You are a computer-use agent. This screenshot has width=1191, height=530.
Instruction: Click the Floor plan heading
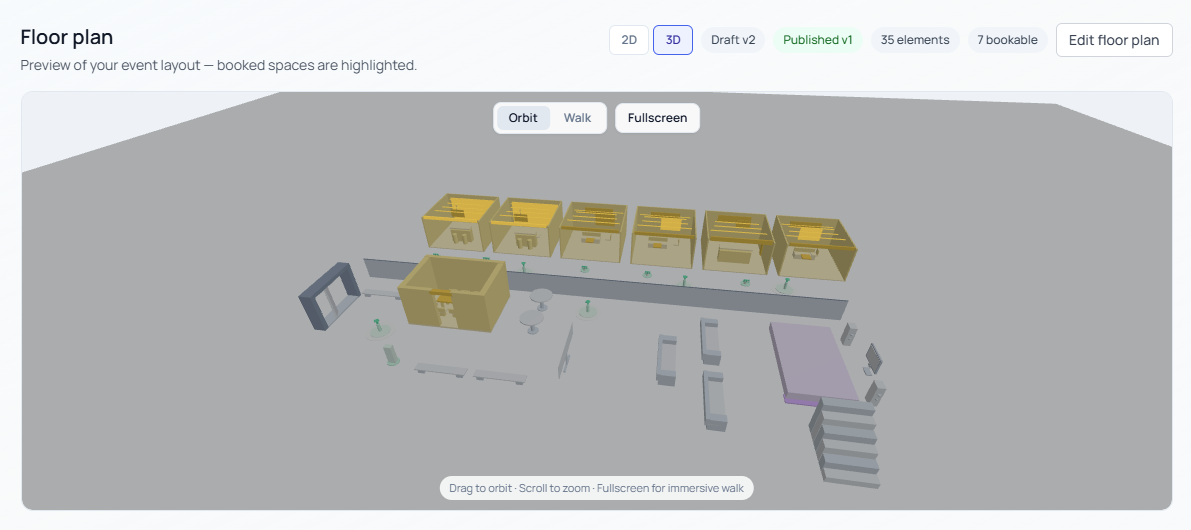pyautogui.click(x=67, y=36)
